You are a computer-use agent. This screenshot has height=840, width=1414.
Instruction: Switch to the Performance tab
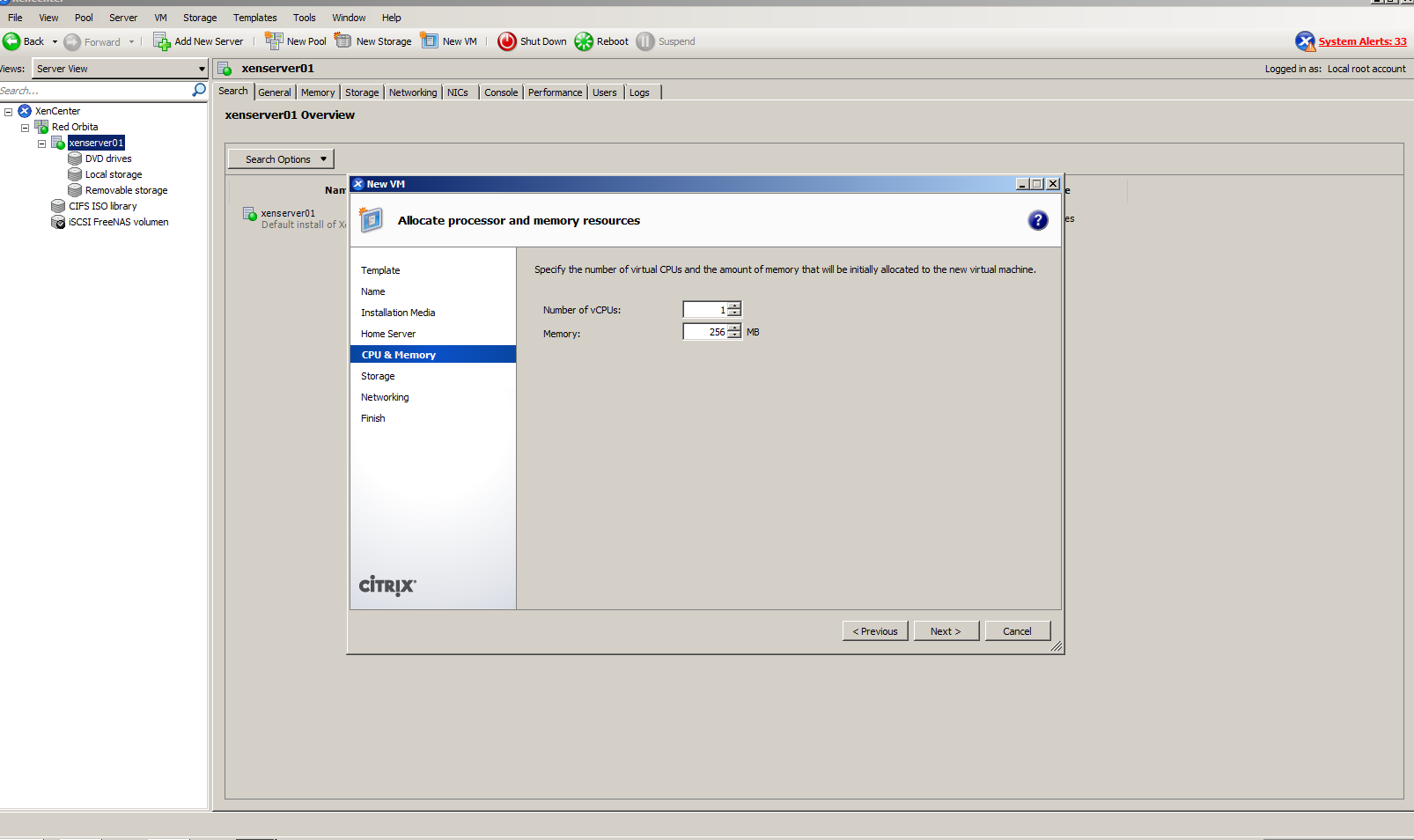click(555, 92)
